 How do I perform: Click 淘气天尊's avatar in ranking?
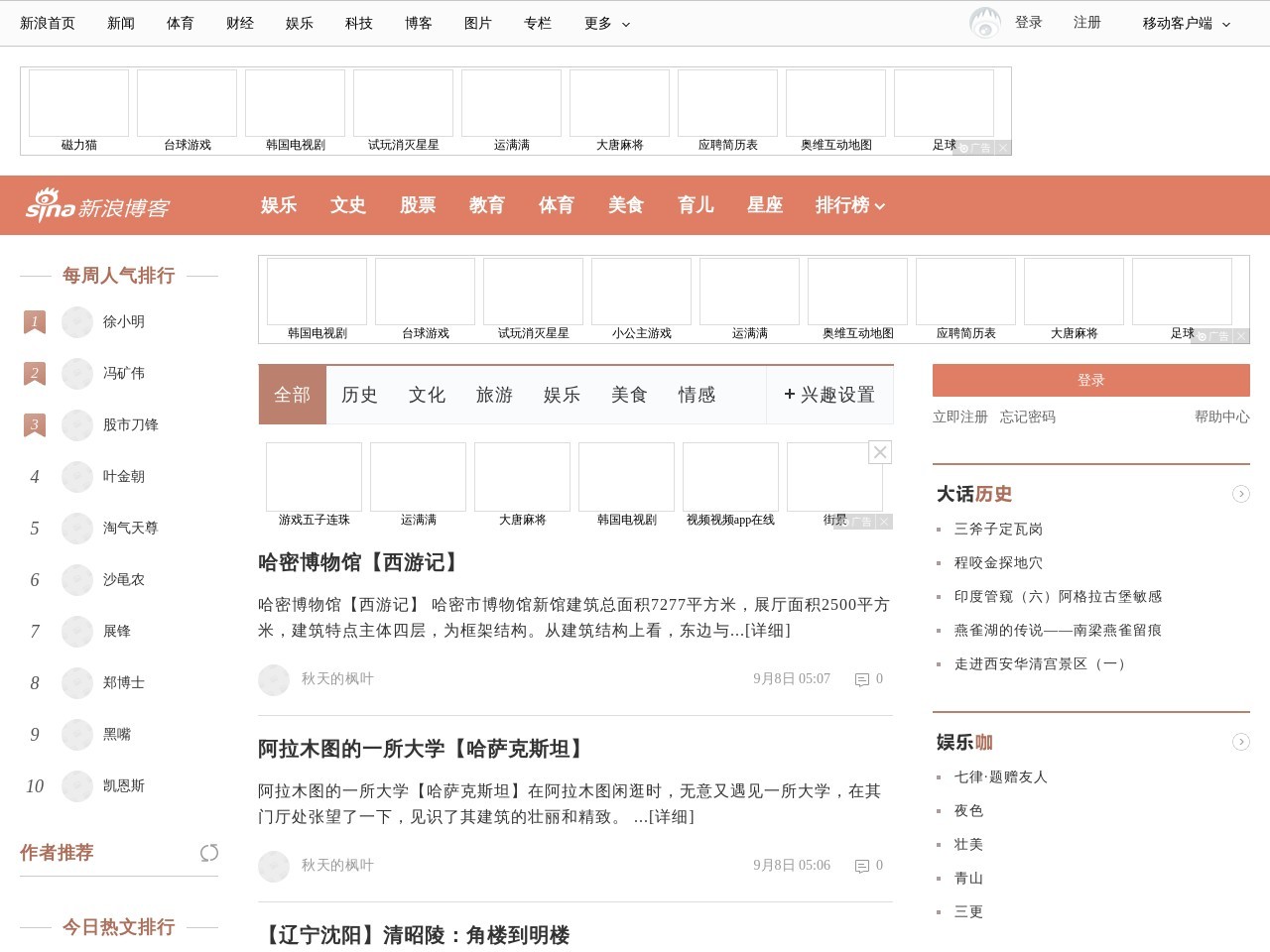click(77, 529)
